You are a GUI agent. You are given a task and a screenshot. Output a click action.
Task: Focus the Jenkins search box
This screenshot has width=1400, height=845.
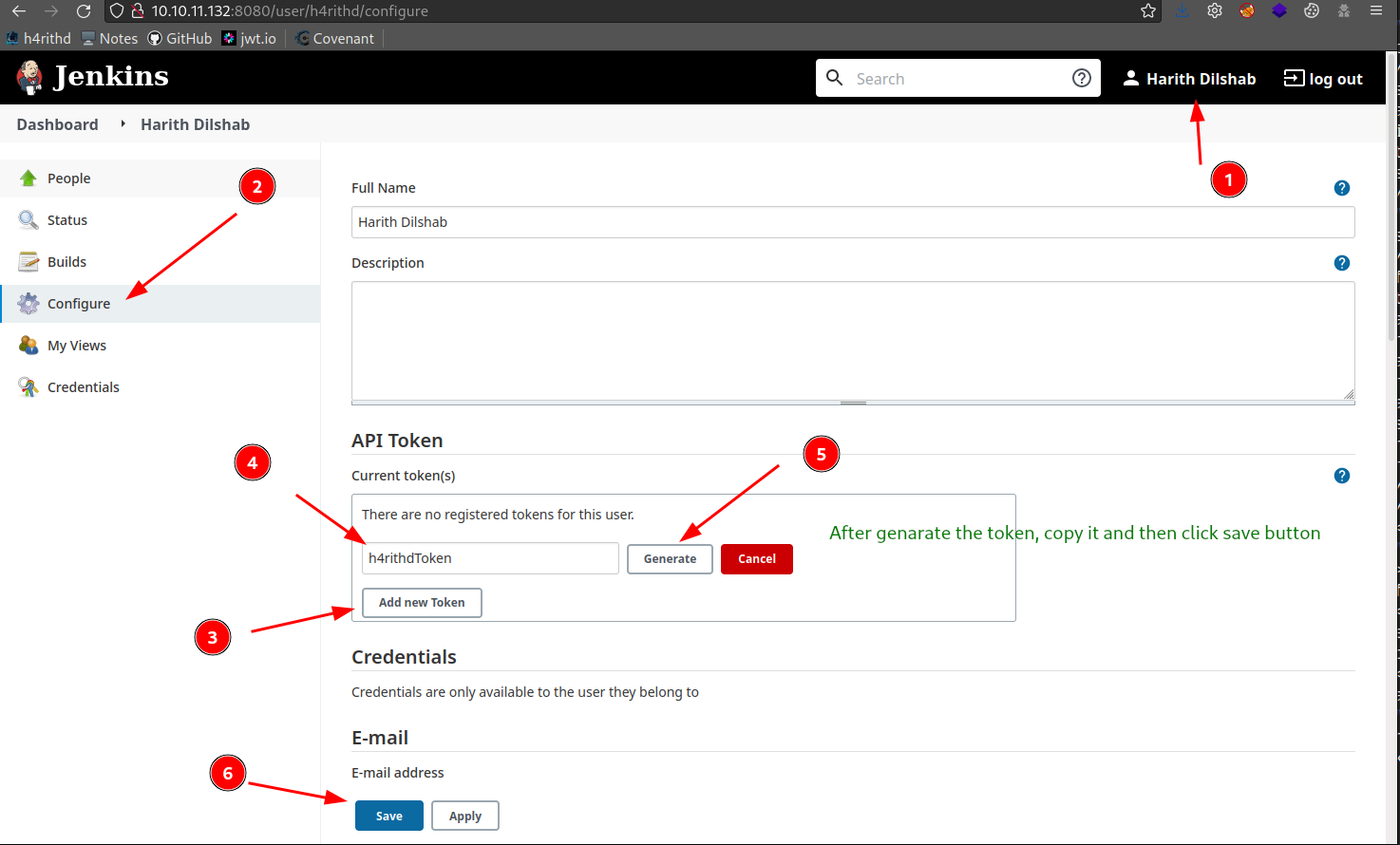pos(958,78)
